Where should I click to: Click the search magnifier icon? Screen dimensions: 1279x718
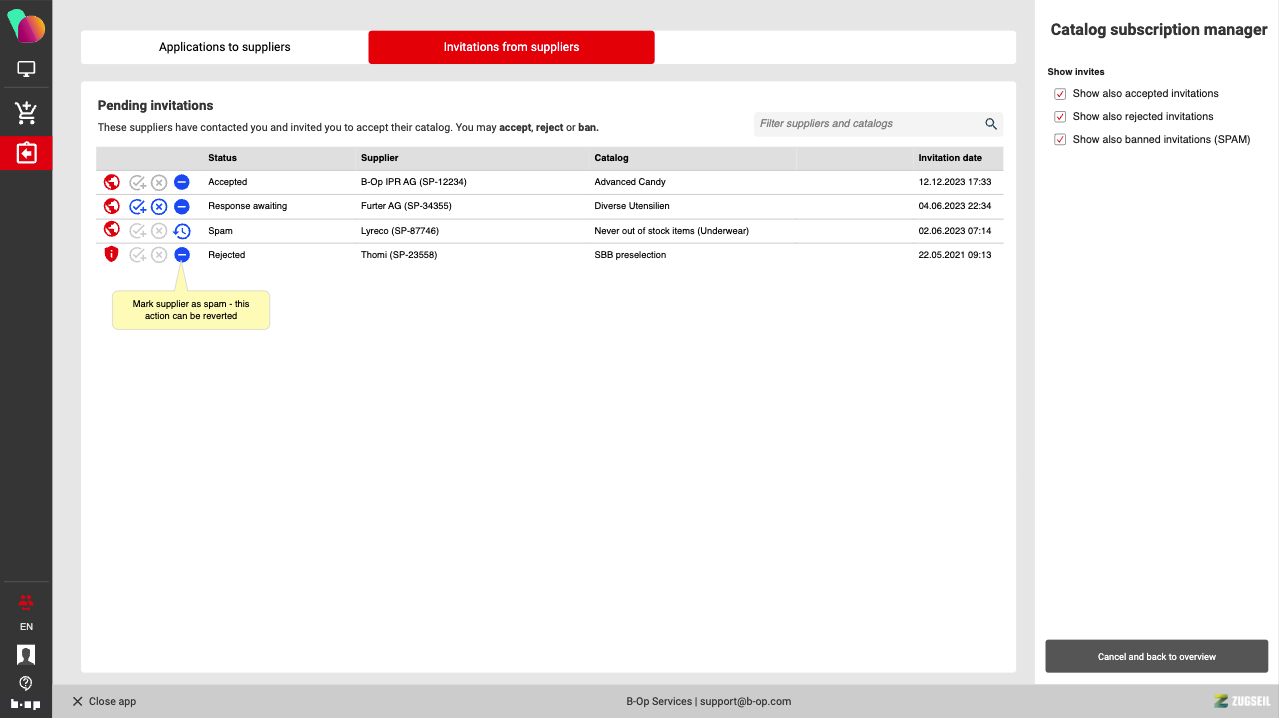(991, 124)
